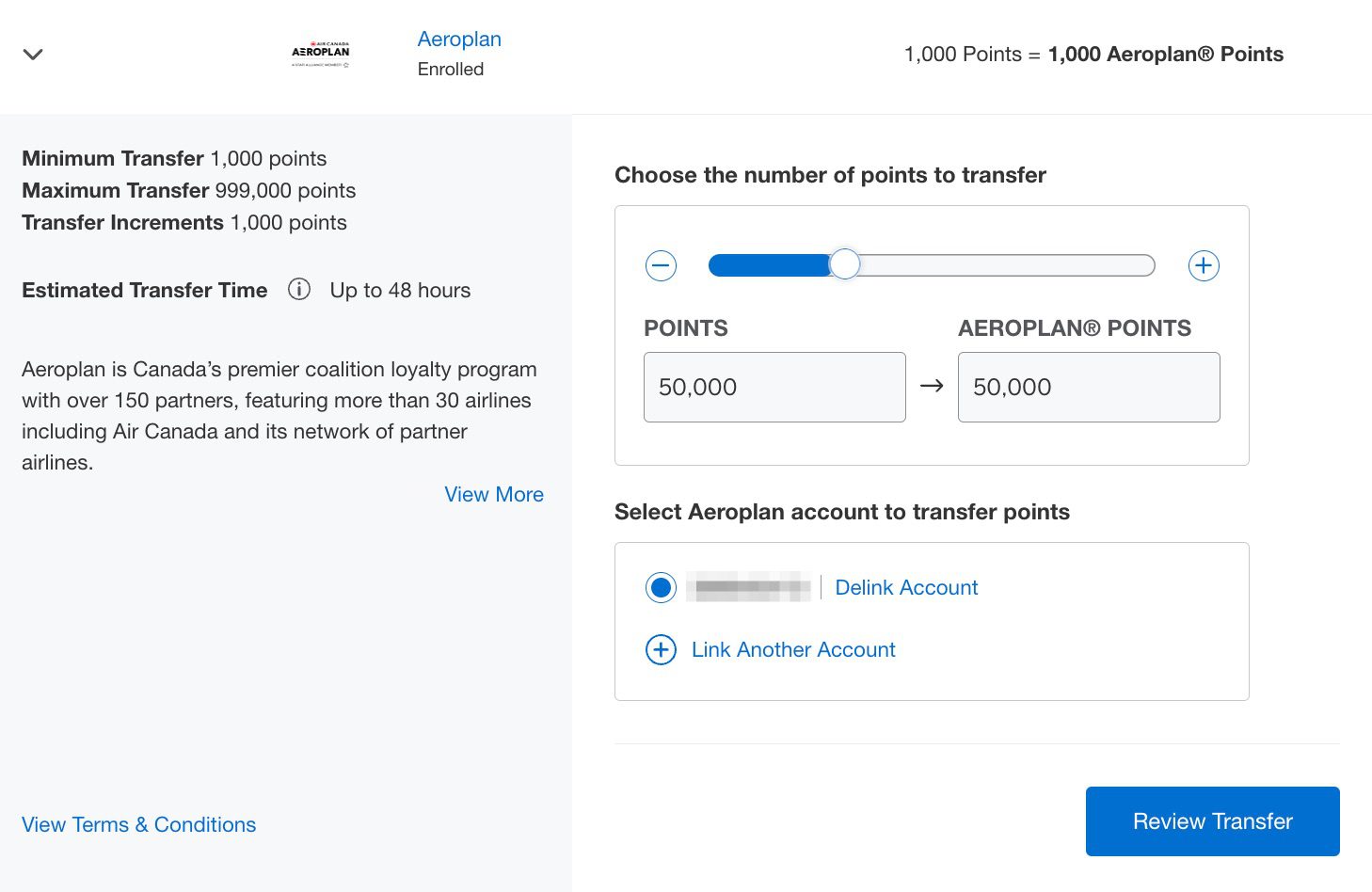
Task: Click the info icon beside Estimated Transfer Time
Action: pyautogui.click(x=299, y=289)
